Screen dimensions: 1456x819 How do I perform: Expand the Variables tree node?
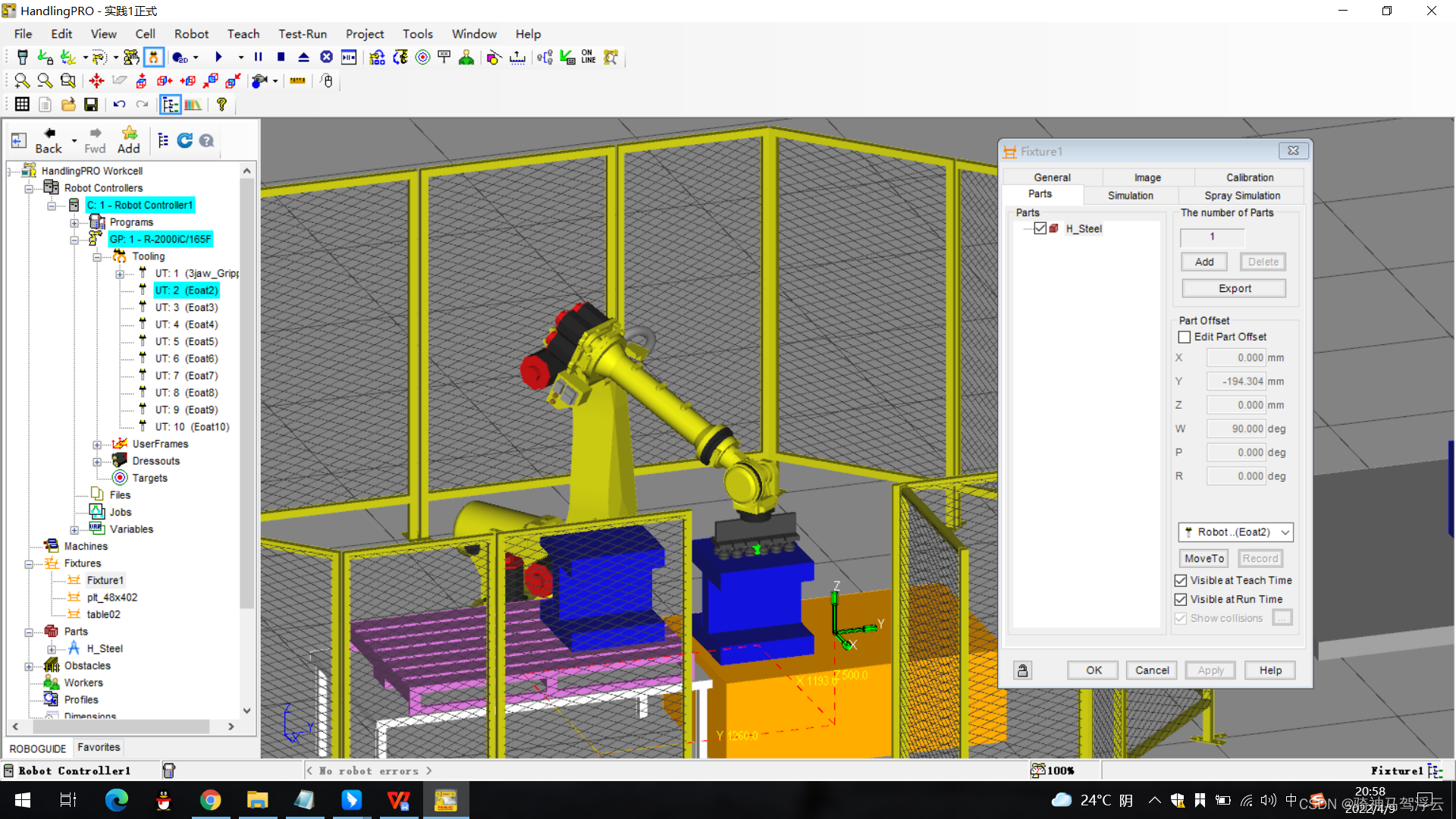[74, 530]
